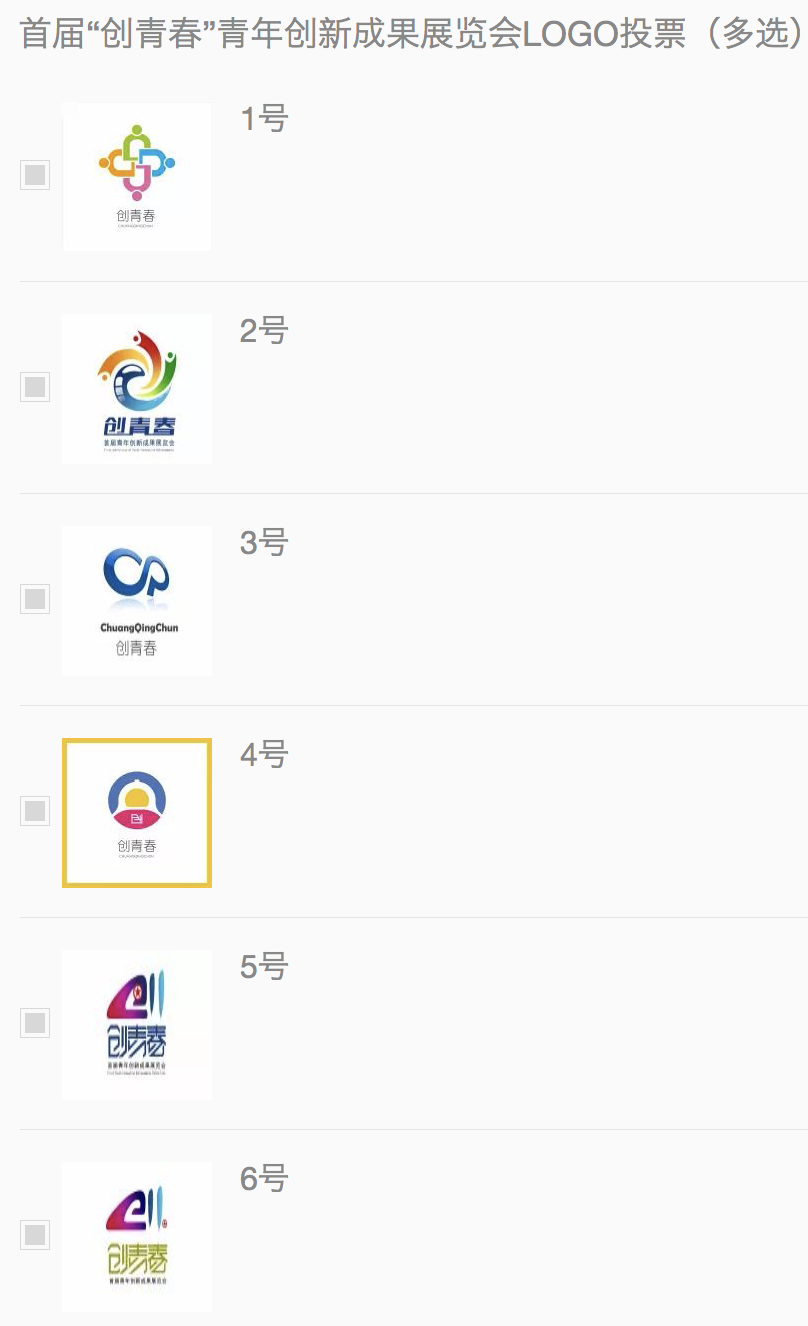Image resolution: width=808 pixels, height=1326 pixels.
Task: Select the 3号 vote checkbox
Action: pyautogui.click(x=35, y=599)
